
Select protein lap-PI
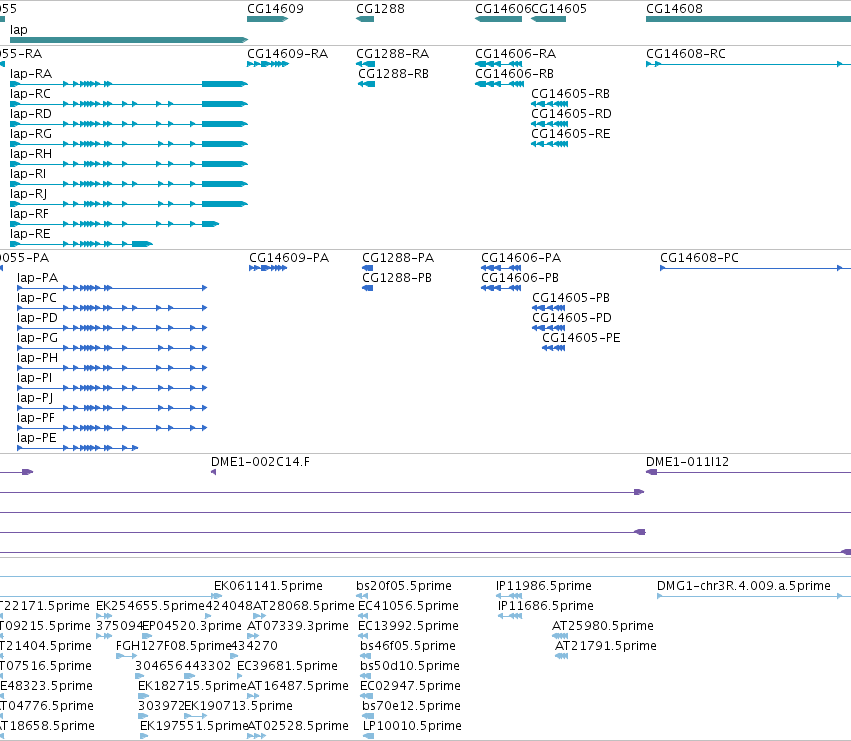tap(112, 388)
